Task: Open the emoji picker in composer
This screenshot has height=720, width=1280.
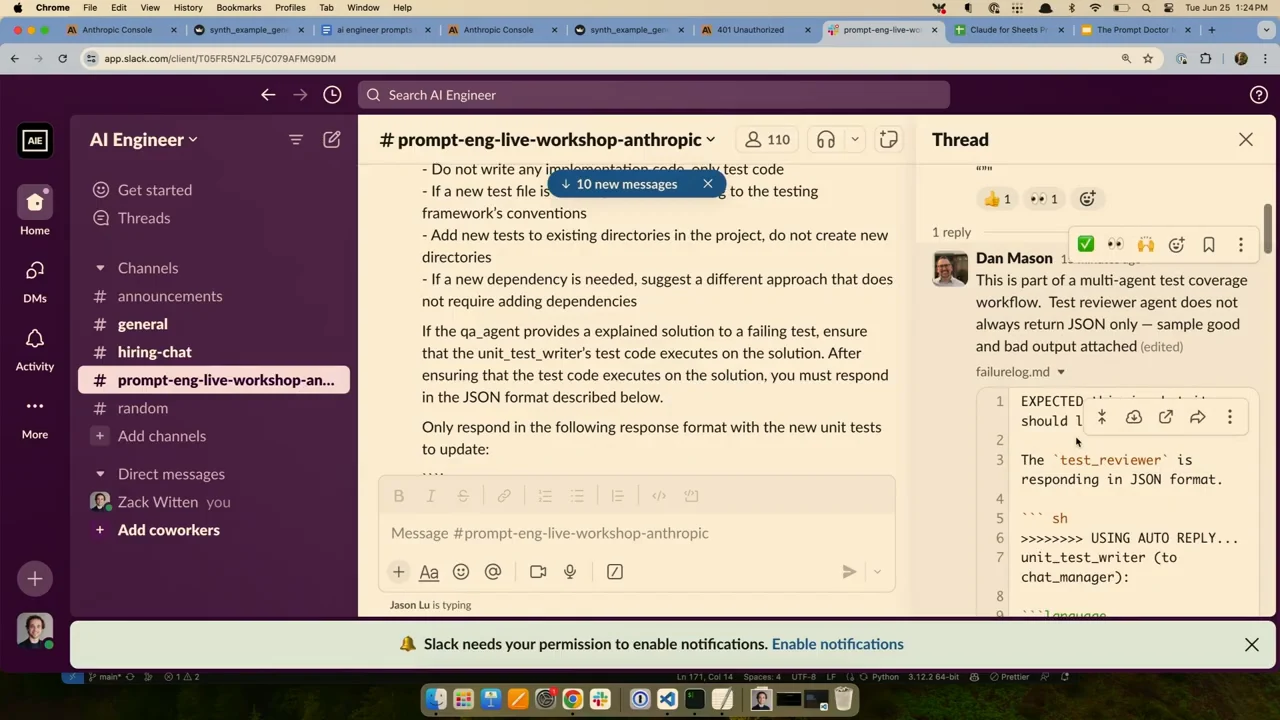Action: pyautogui.click(x=461, y=572)
